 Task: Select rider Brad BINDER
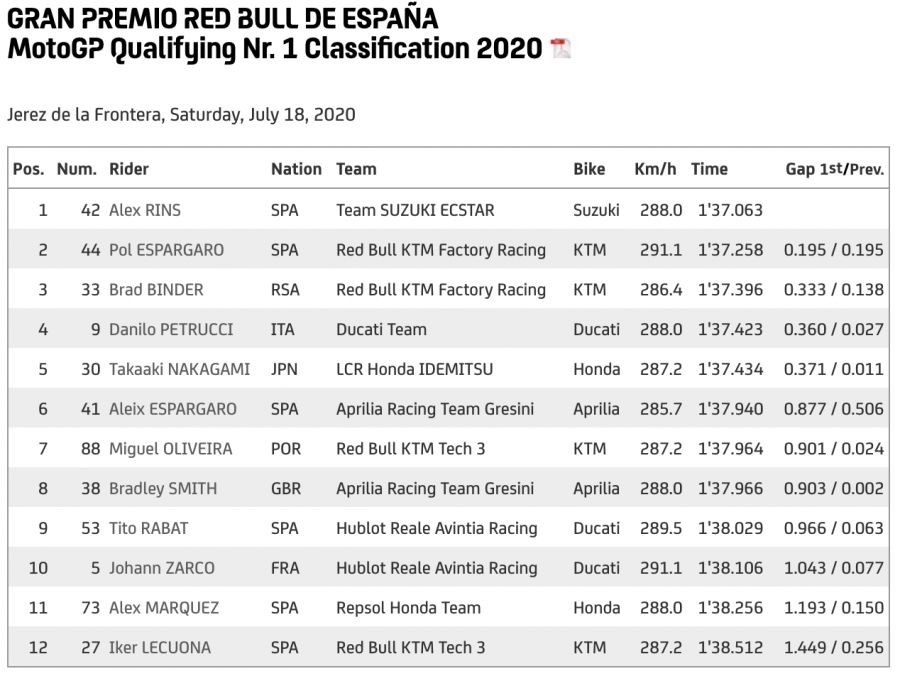(x=156, y=290)
